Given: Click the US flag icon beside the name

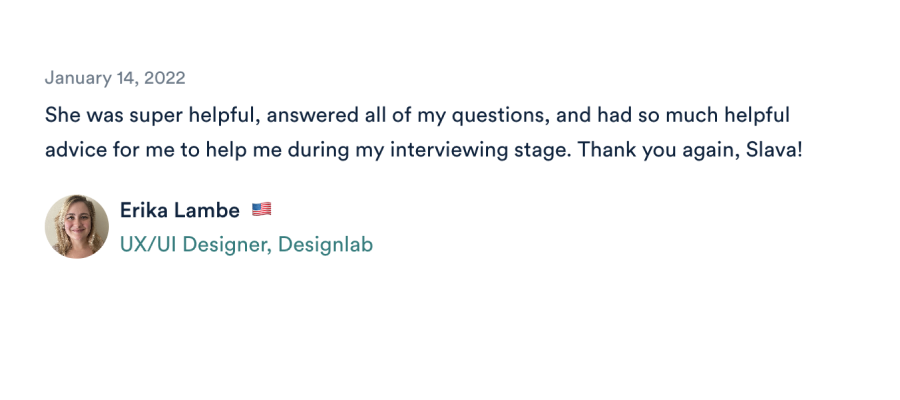Looking at the screenshot, I should click(261, 210).
